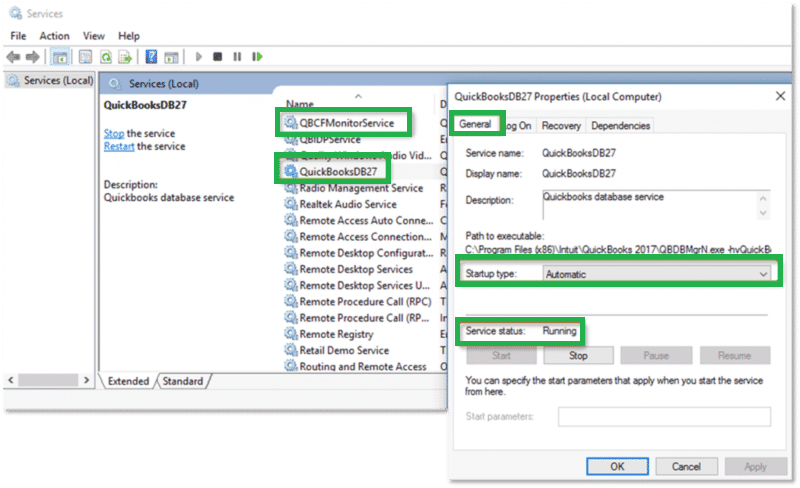Switch to the General tab
800x488 pixels.
(x=475, y=124)
